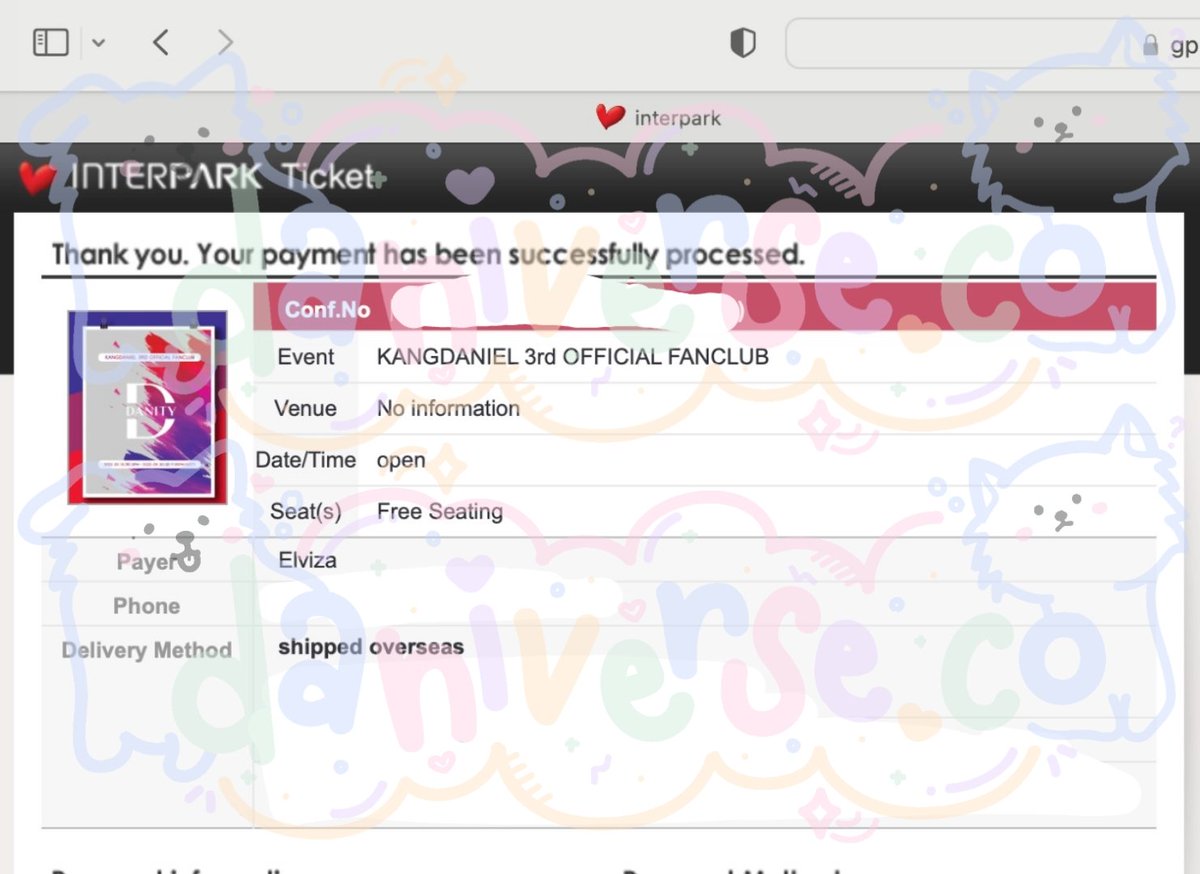This screenshot has height=874, width=1200.
Task: Click the lock icon in address bar
Action: pos(1151,45)
